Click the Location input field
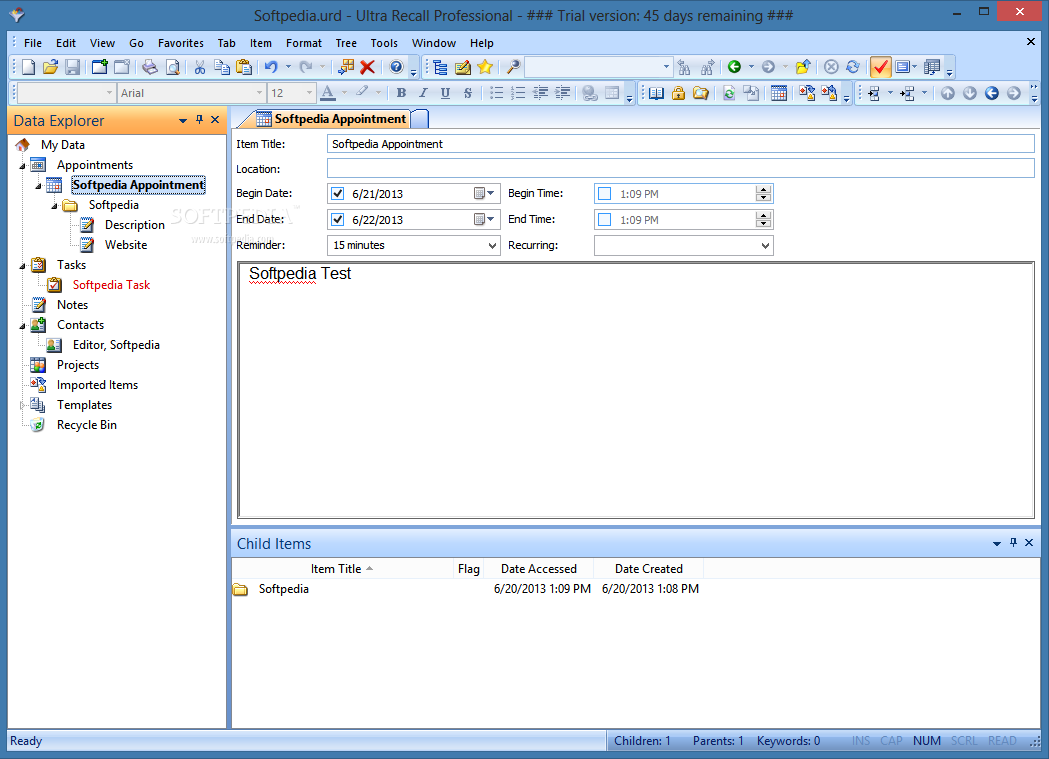 pyautogui.click(x=680, y=169)
